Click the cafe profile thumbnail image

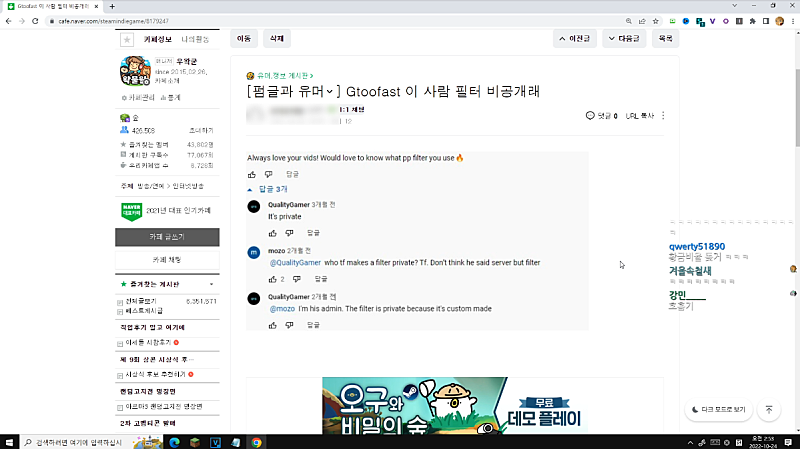135,71
